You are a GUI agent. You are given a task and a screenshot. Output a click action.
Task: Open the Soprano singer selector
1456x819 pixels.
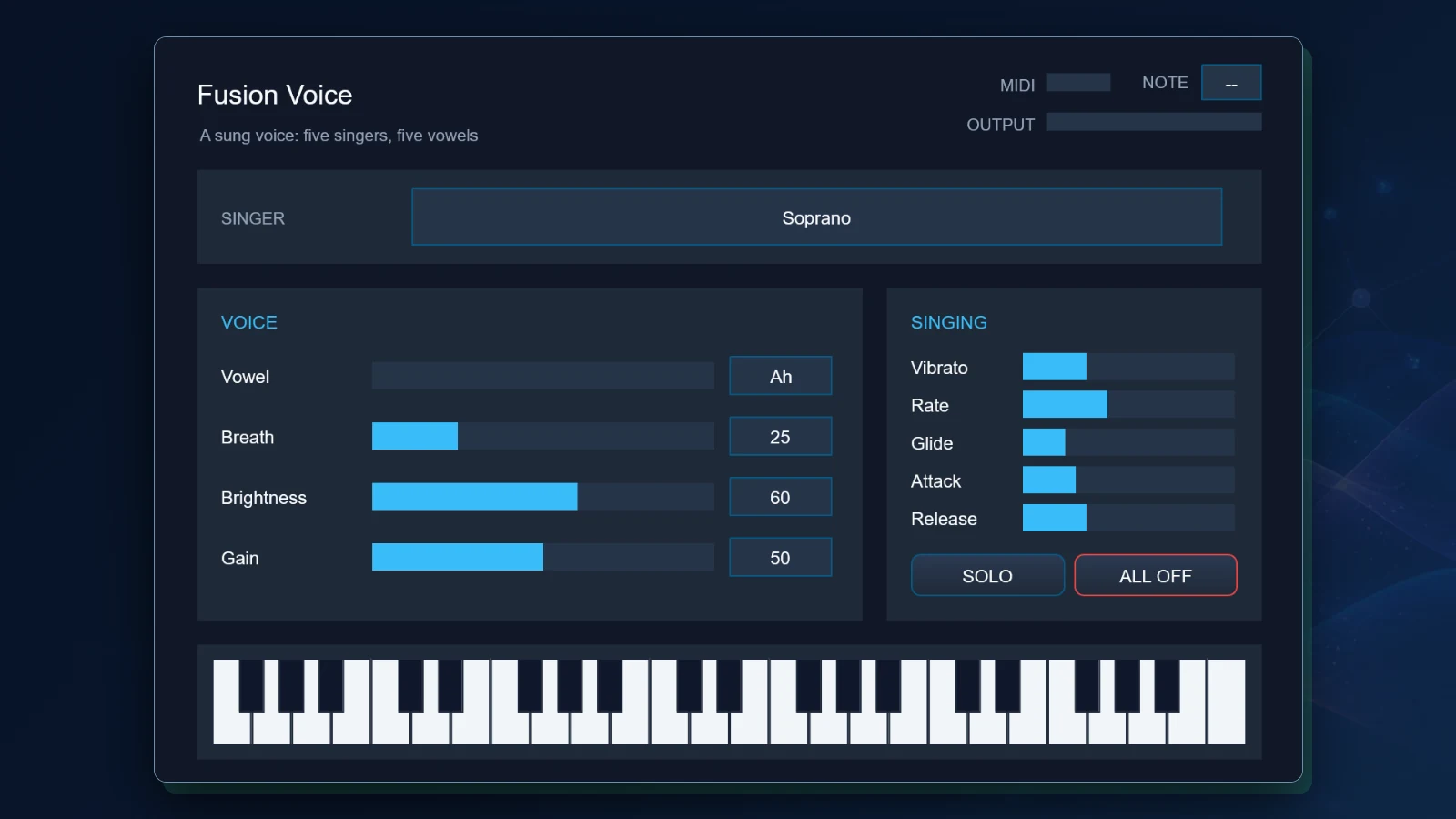tap(816, 217)
